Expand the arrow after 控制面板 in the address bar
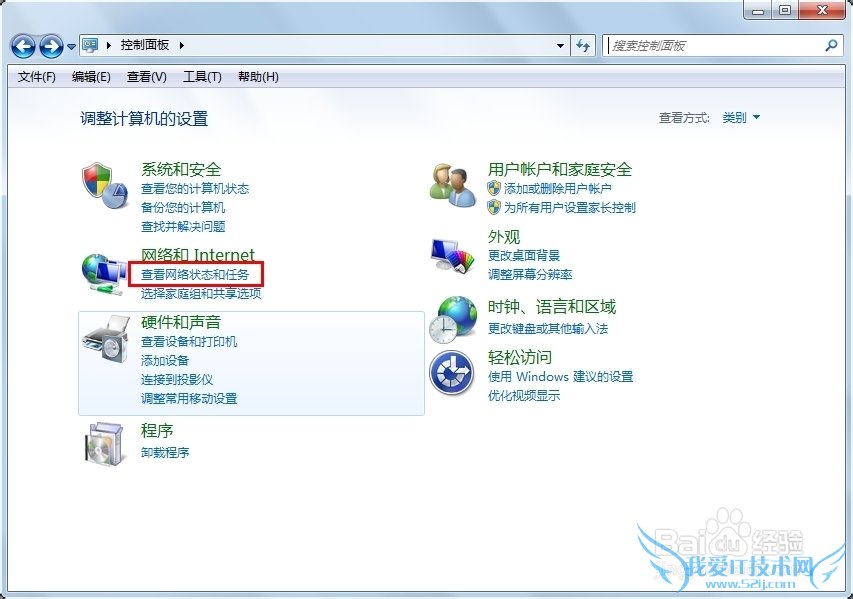The image size is (853, 599). coord(182,45)
